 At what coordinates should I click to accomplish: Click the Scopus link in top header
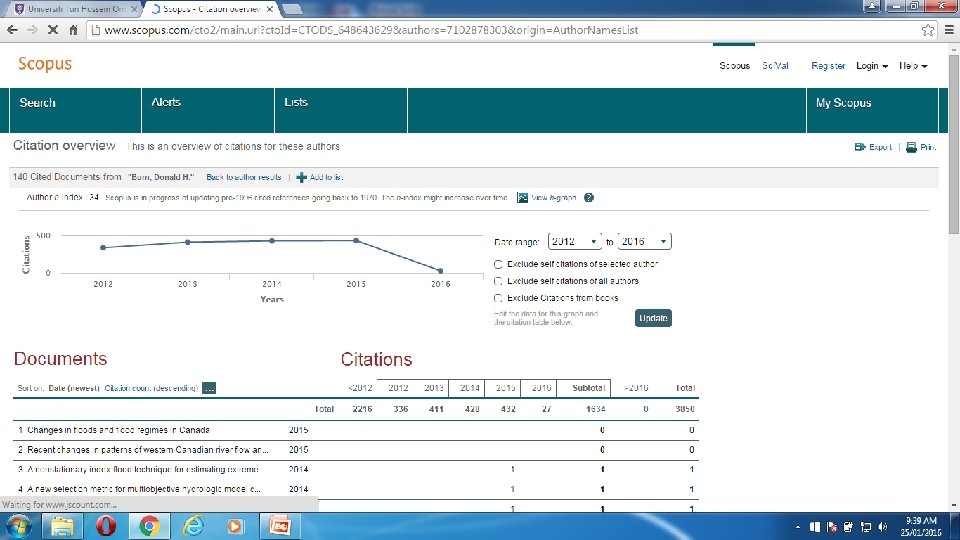point(734,66)
